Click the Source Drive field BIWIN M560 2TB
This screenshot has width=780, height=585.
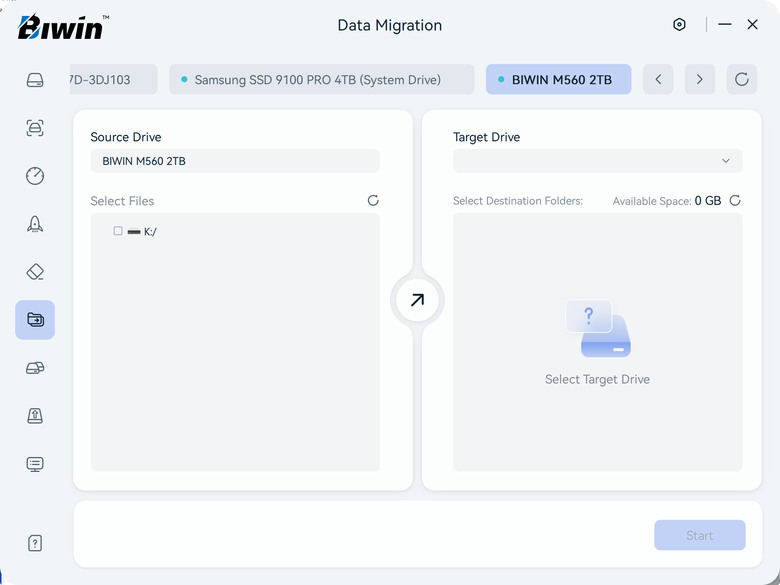point(235,161)
